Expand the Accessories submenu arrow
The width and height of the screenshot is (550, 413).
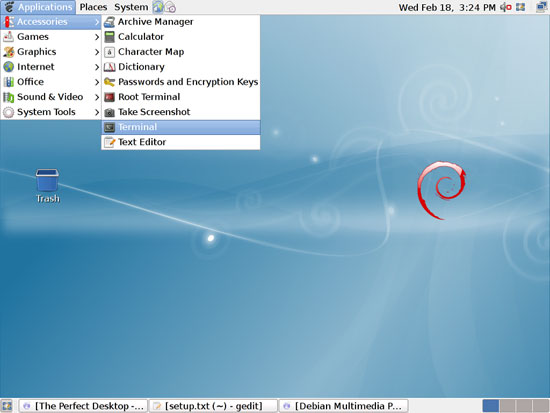tap(97, 22)
